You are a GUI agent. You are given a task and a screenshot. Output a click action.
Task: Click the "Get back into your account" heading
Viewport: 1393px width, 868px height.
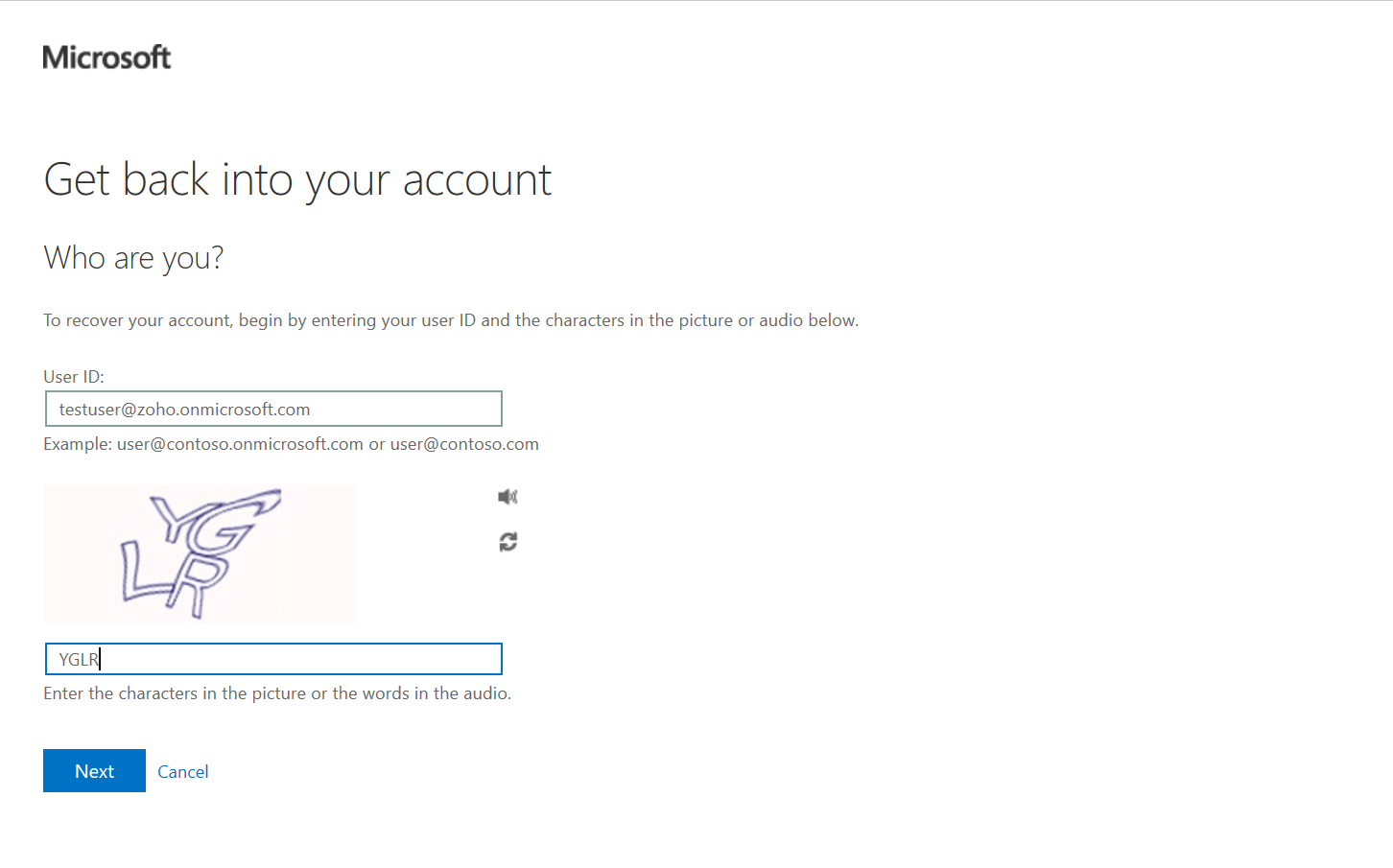(x=297, y=180)
